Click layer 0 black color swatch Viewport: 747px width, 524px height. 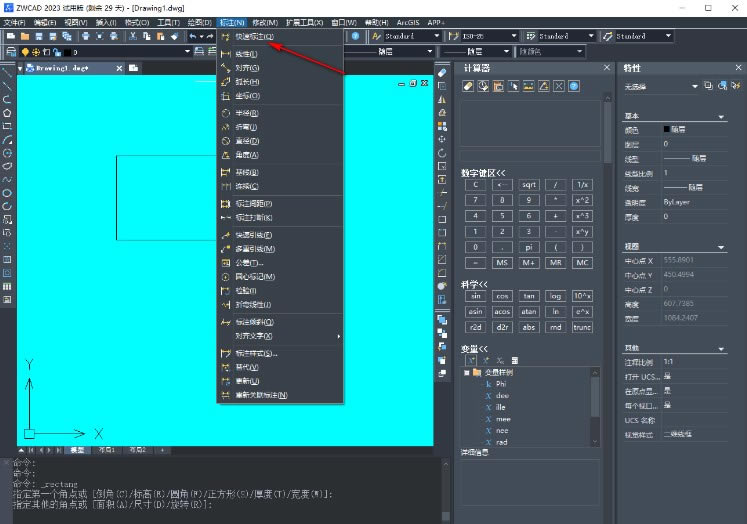68,52
